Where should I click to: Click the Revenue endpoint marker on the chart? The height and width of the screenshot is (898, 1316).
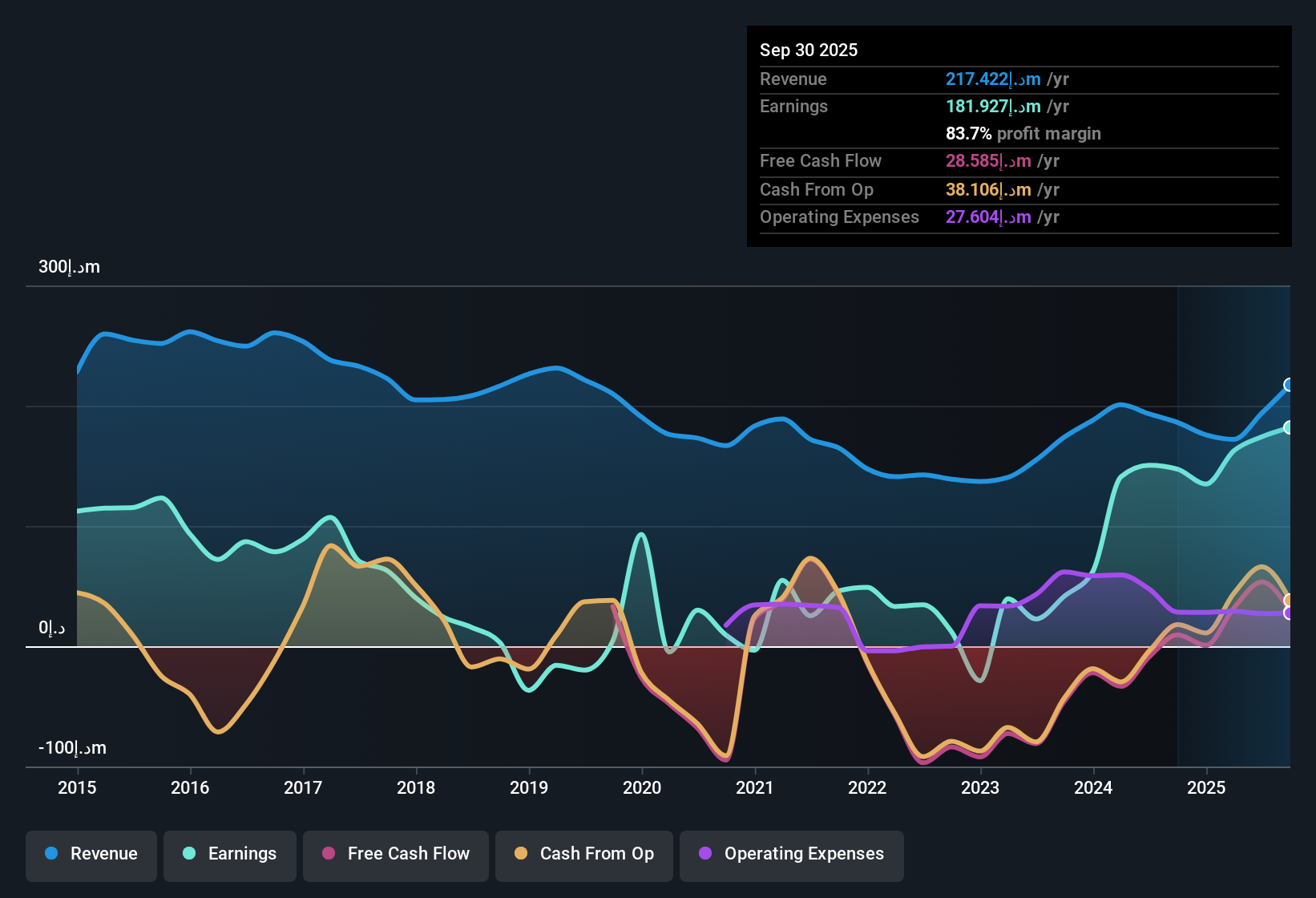[x=1289, y=386]
